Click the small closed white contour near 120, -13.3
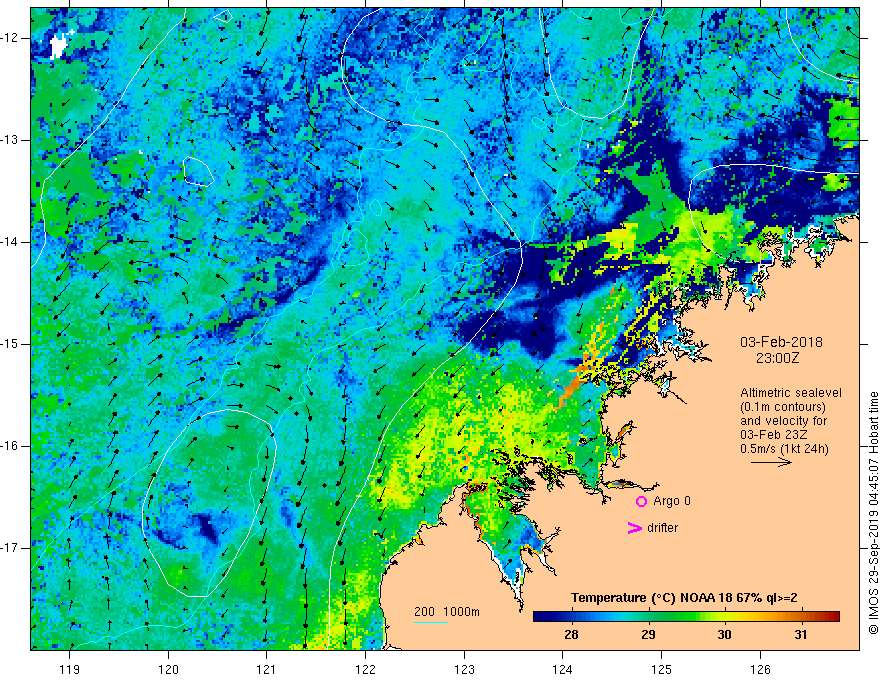880x680 pixels. pos(198,172)
